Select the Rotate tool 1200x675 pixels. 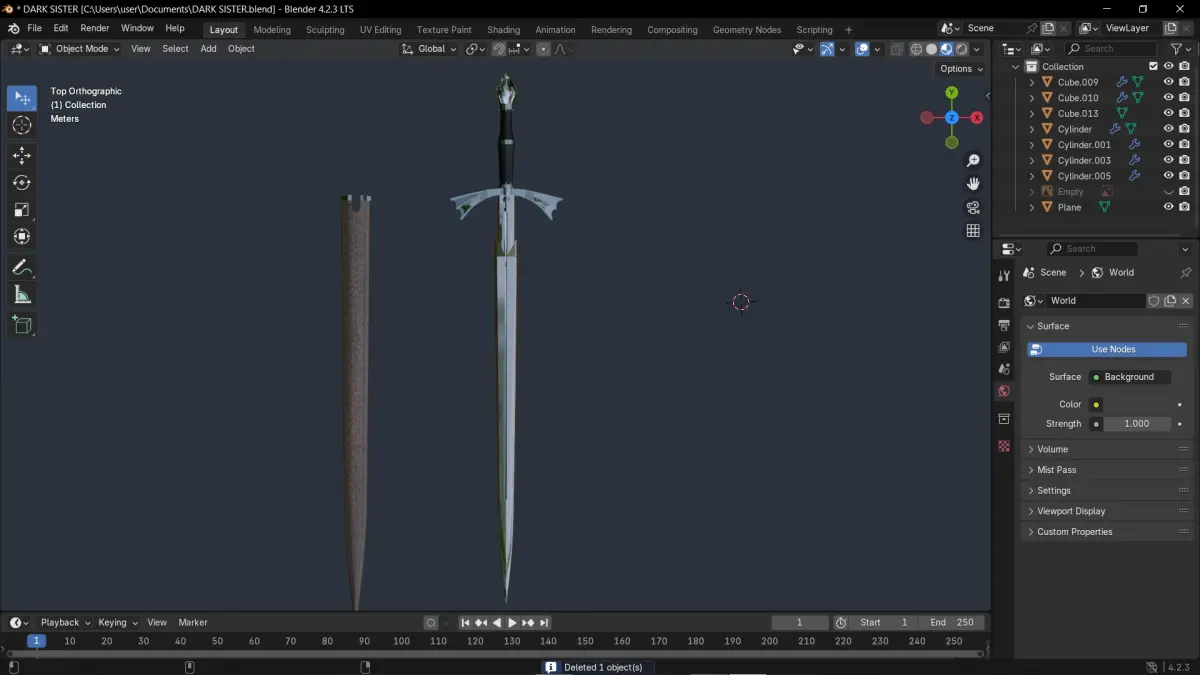[22, 183]
